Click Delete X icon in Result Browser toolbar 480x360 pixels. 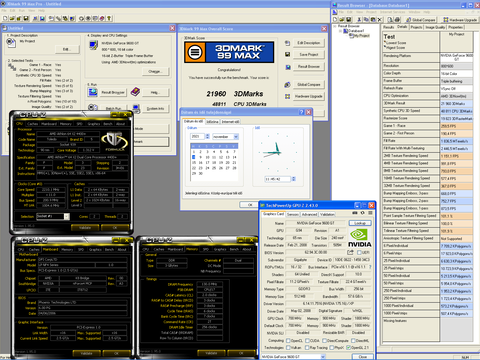click(379, 20)
